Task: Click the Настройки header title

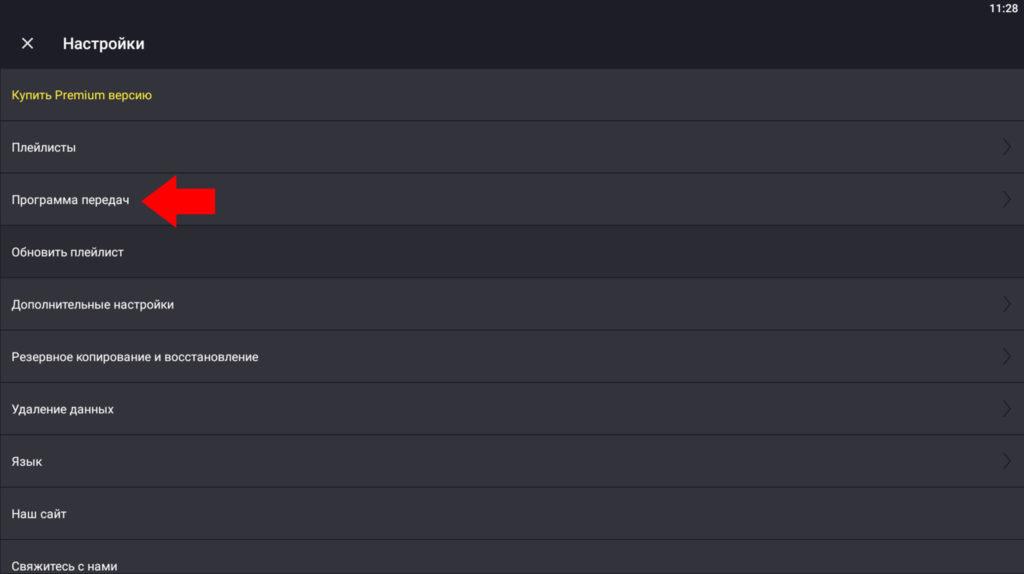Action: [103, 44]
